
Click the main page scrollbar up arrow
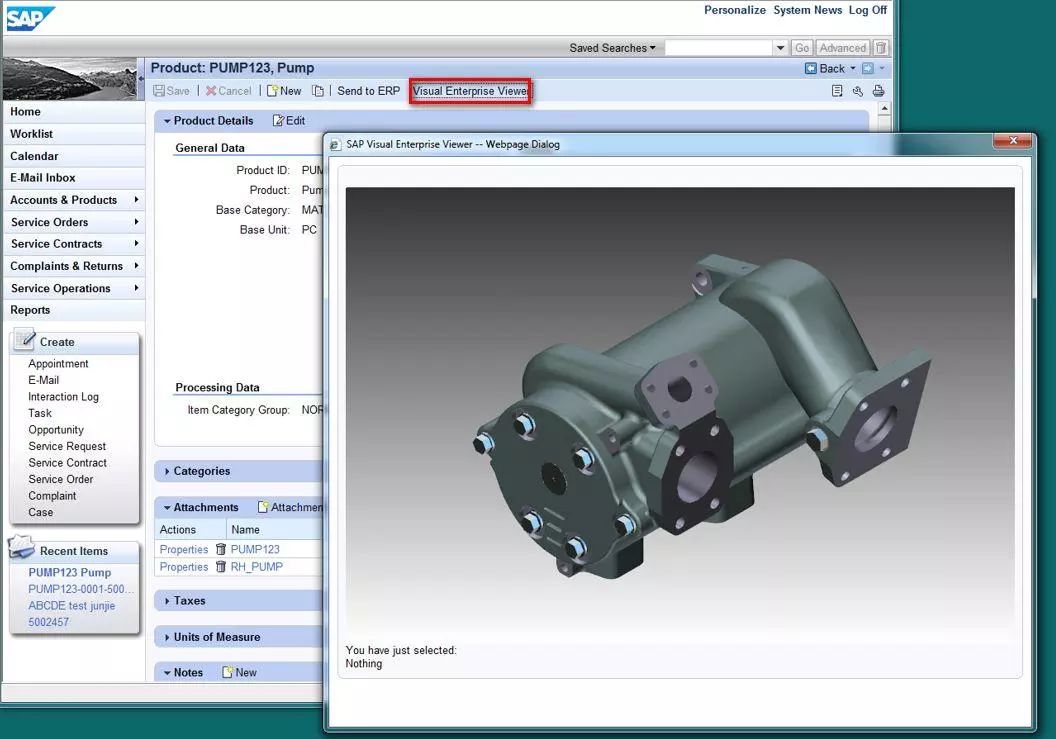885,109
